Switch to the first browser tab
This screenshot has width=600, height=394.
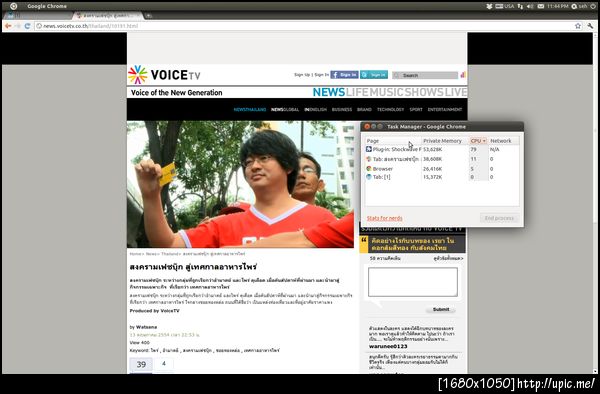[x=38, y=16]
